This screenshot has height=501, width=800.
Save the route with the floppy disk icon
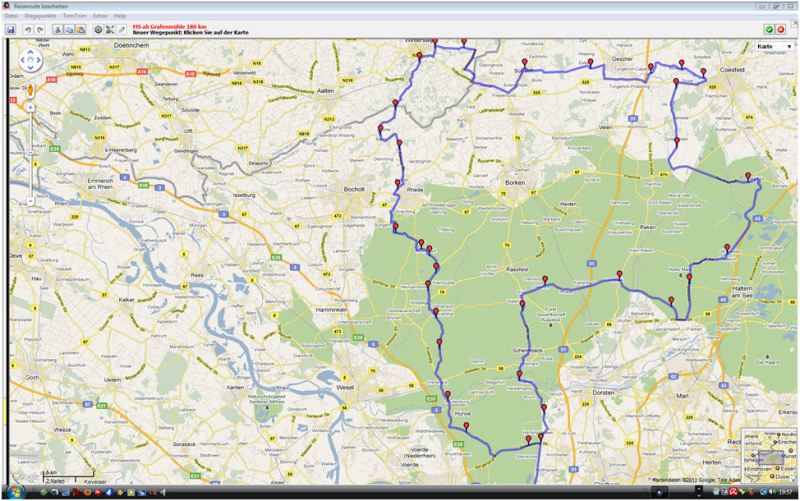tap(10, 30)
